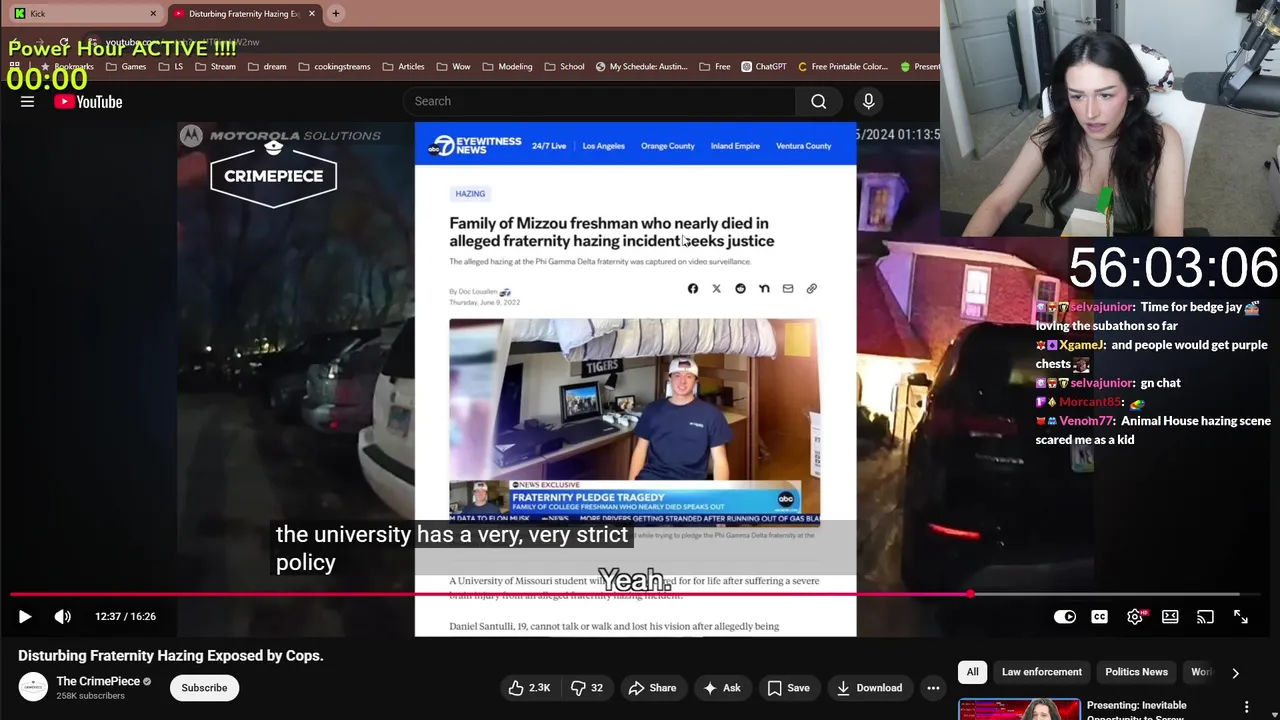Download the video

[x=869, y=688]
